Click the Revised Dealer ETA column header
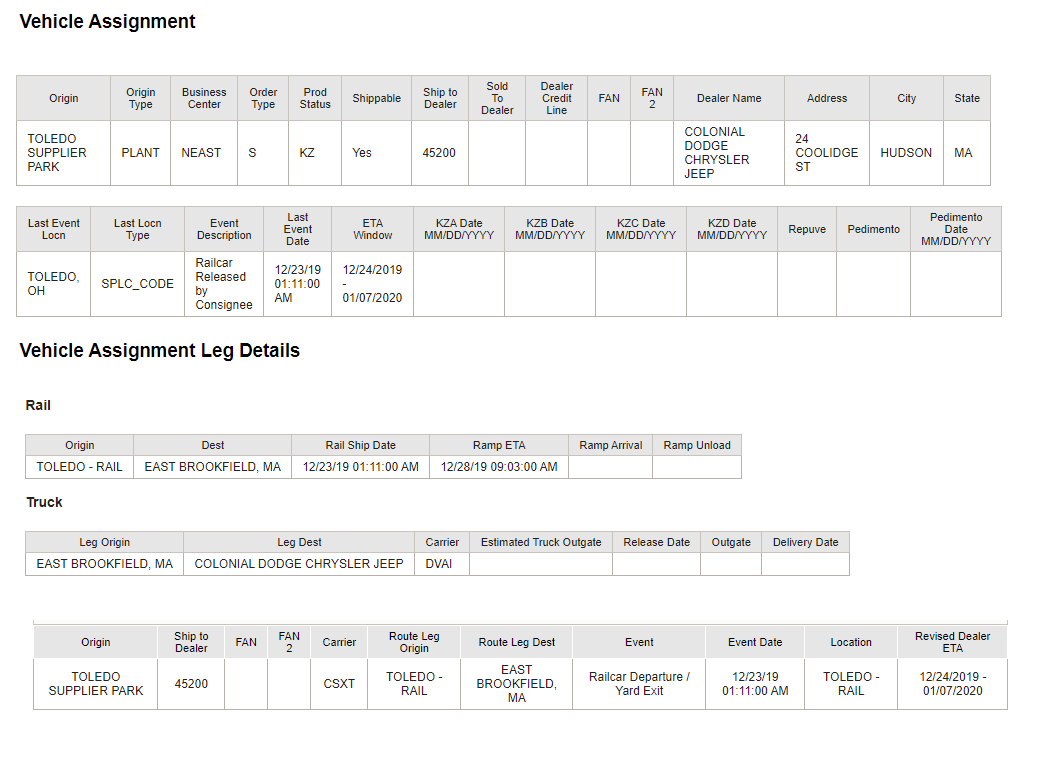This screenshot has height=782, width=1054. 952,642
